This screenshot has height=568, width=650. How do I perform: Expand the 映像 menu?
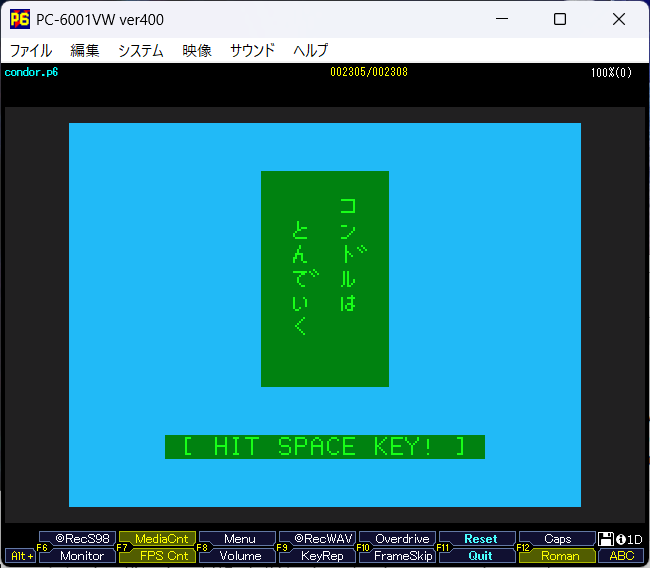click(x=197, y=50)
